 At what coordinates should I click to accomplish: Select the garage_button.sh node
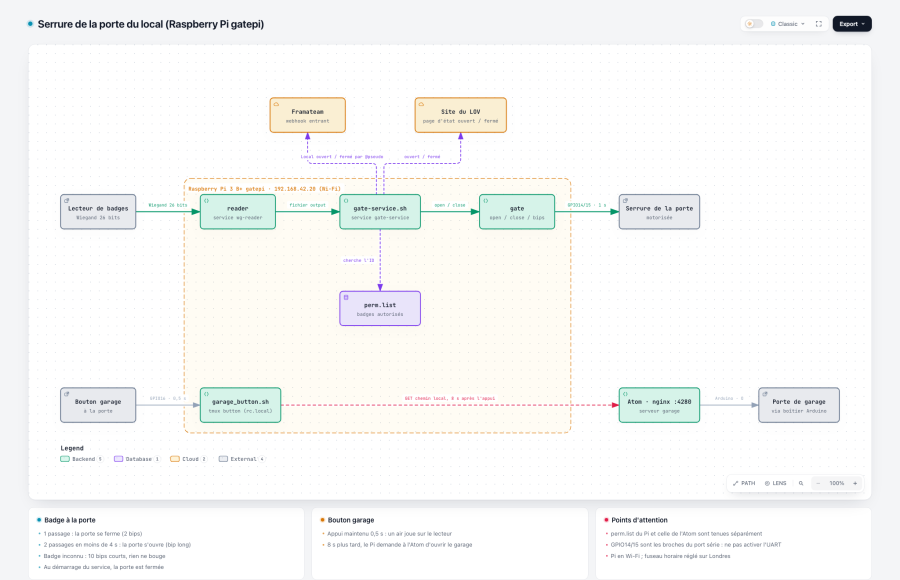[240, 405]
